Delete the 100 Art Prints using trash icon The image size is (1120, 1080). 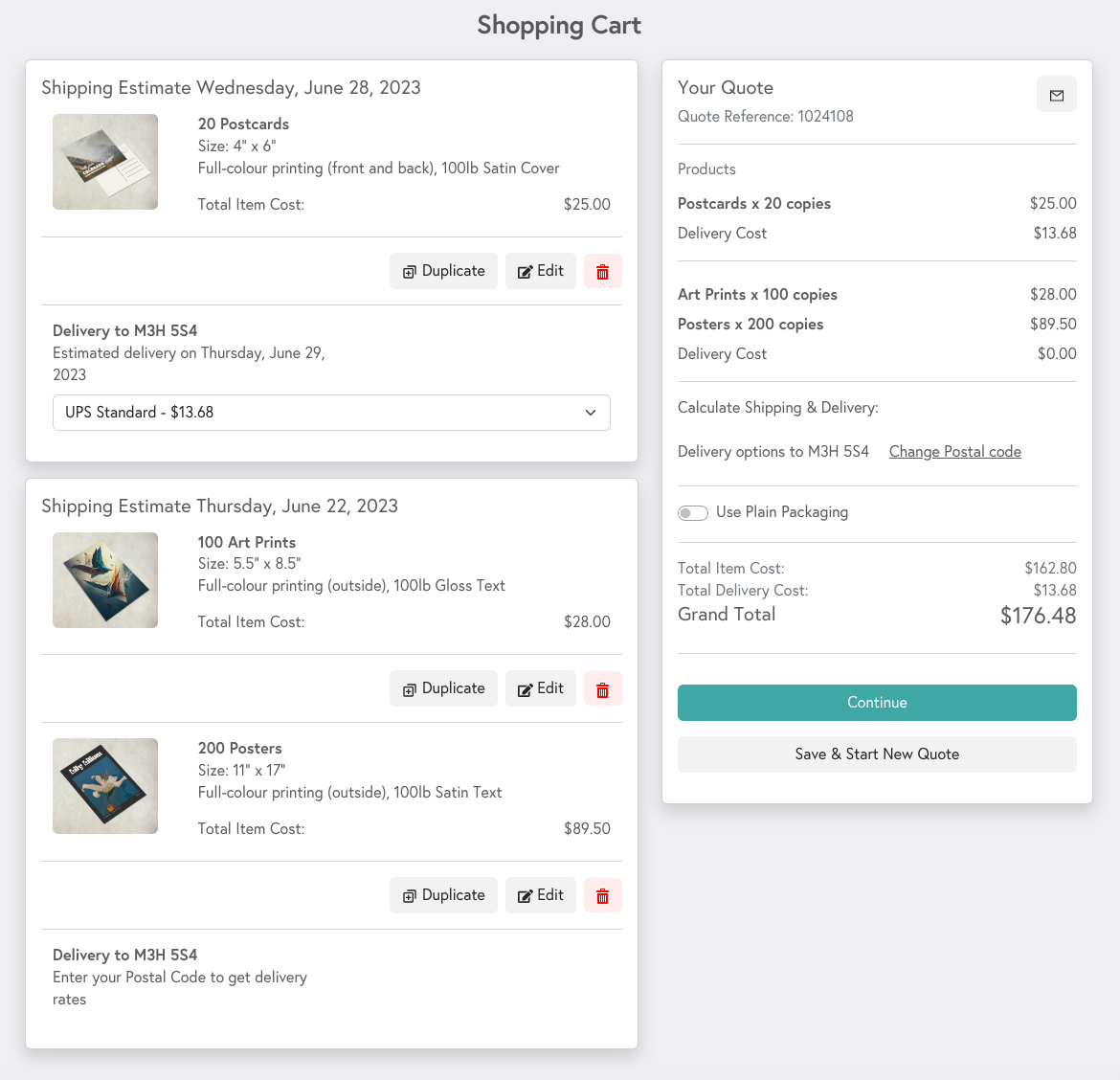point(602,688)
